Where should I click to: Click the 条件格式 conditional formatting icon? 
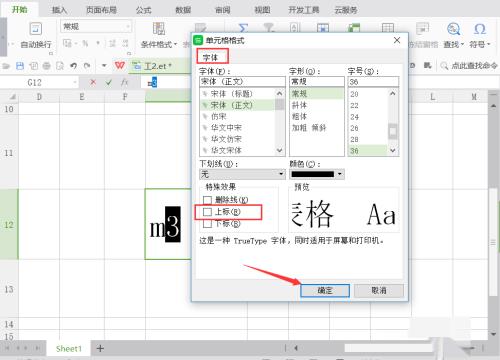pos(159,29)
